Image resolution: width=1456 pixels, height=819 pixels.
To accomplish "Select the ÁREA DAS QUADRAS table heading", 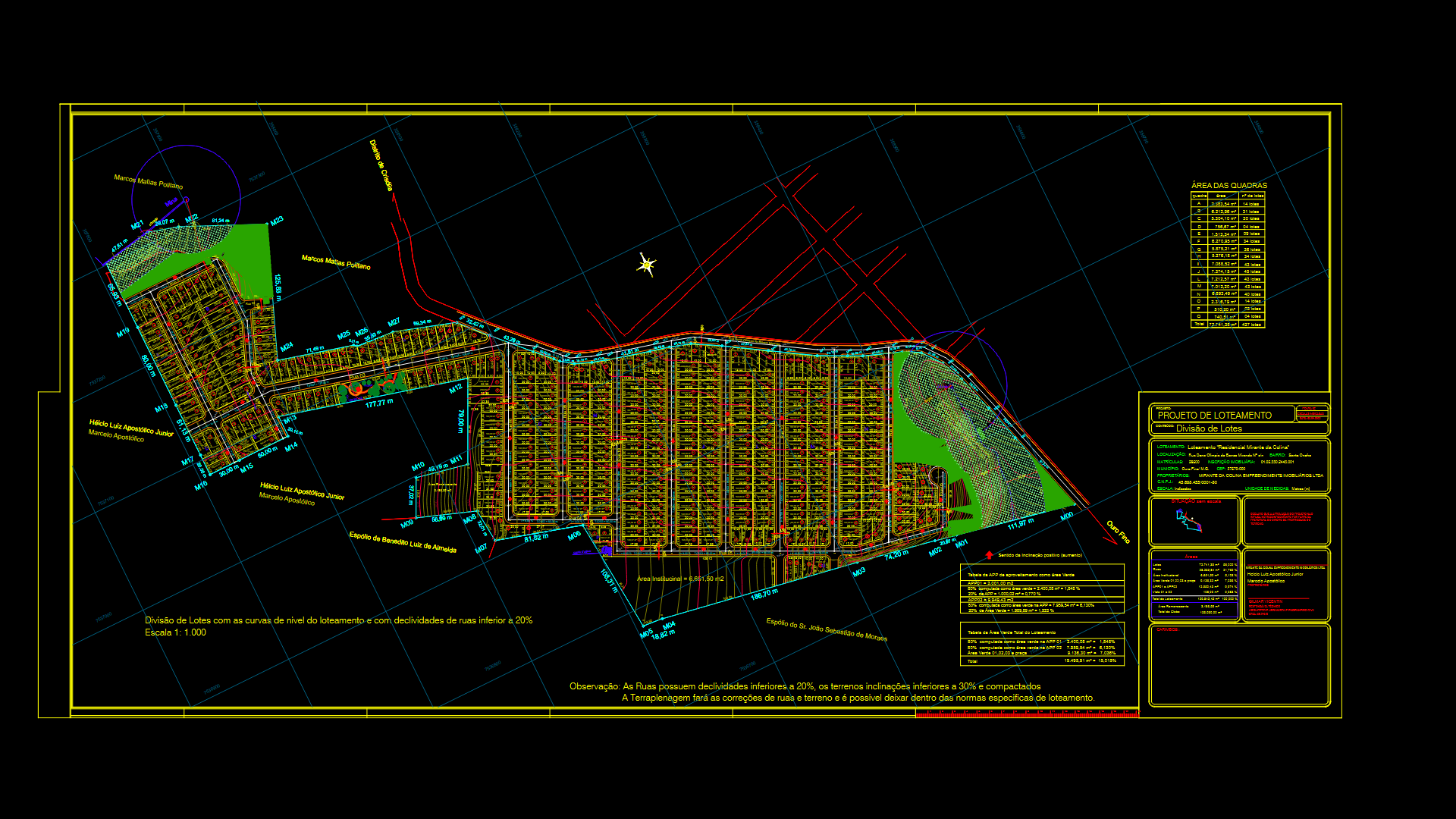I will 1228,185.
